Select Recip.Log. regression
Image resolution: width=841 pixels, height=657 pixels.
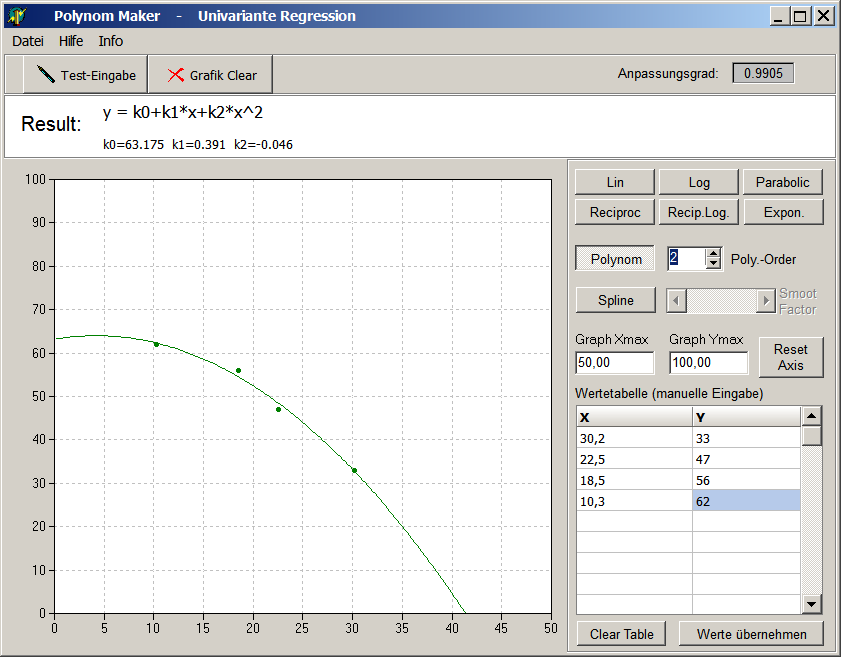699,212
